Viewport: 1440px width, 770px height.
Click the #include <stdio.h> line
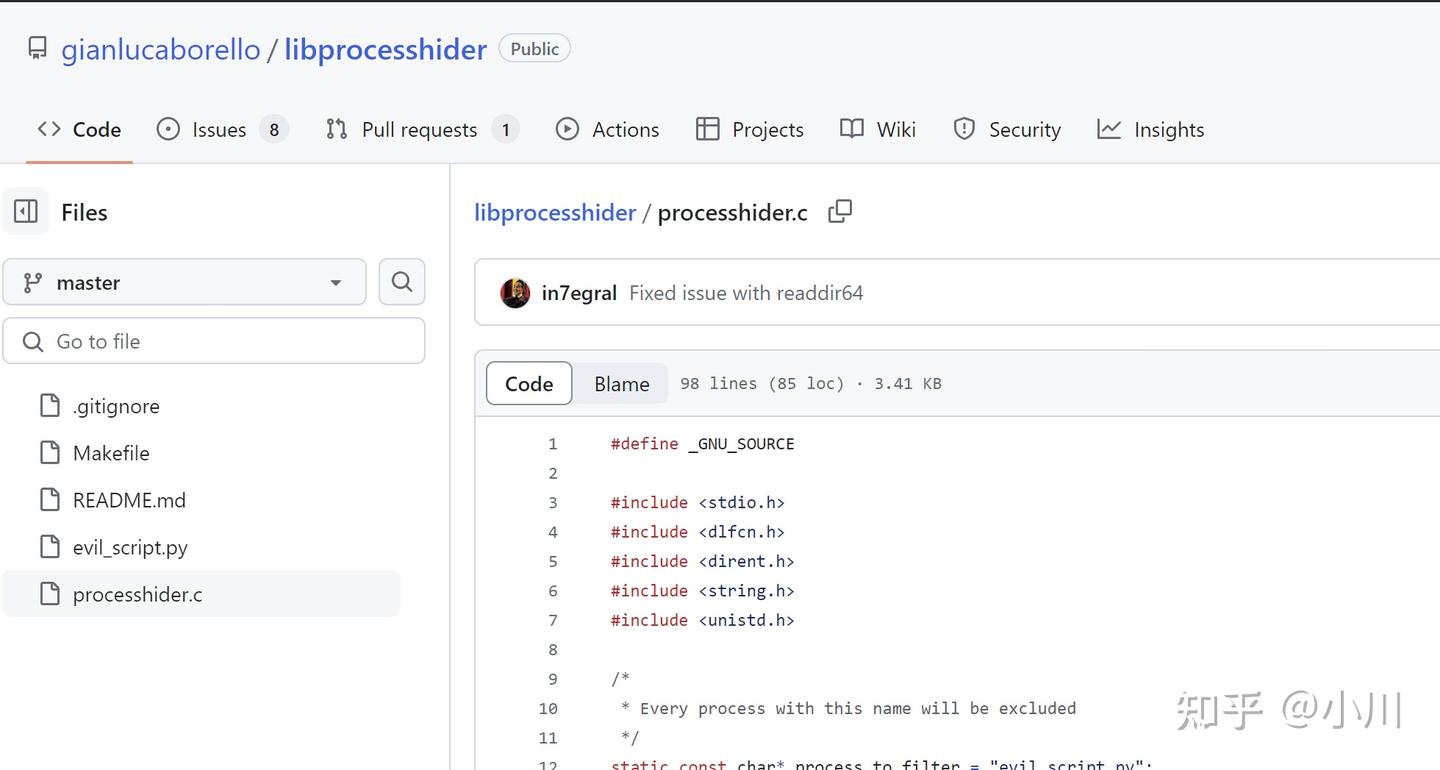(x=697, y=503)
